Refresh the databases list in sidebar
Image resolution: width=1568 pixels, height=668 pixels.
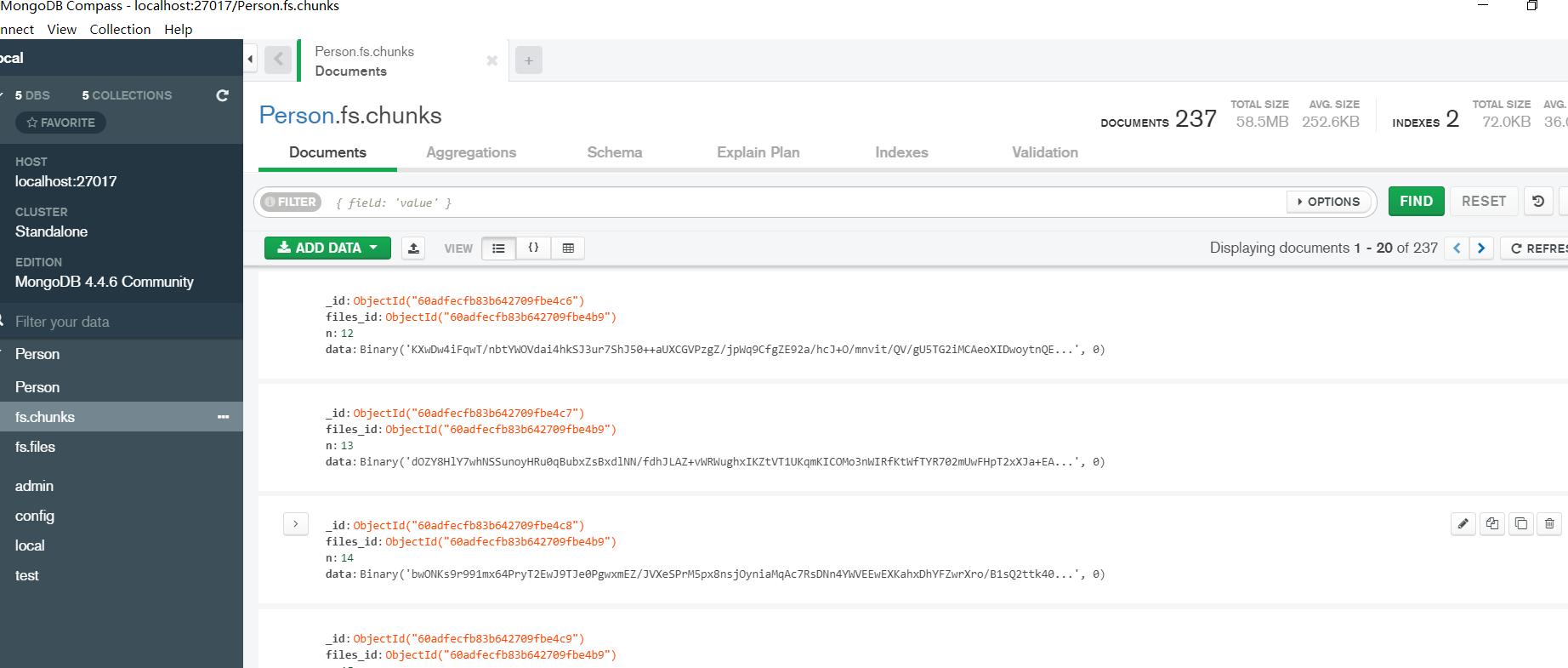tap(223, 95)
